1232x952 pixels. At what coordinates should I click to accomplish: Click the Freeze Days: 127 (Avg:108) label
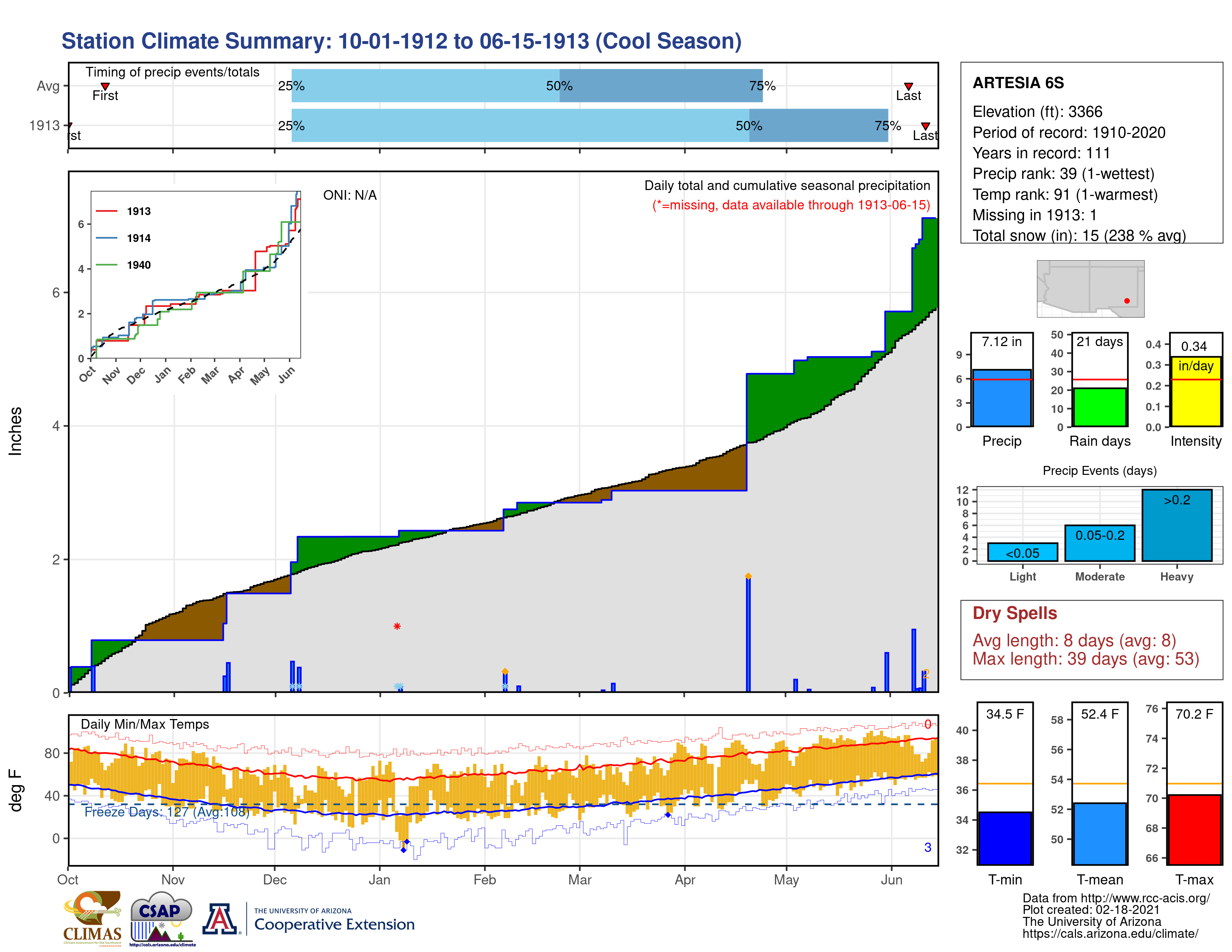167,812
